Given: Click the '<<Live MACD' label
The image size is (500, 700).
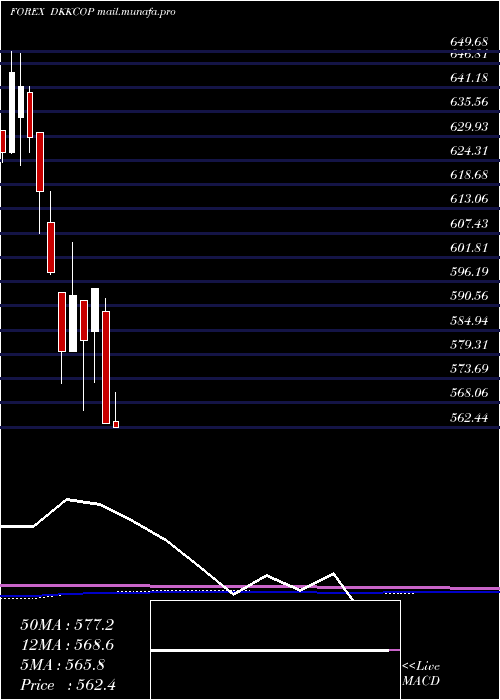Looking at the screenshot, I should (421, 674).
